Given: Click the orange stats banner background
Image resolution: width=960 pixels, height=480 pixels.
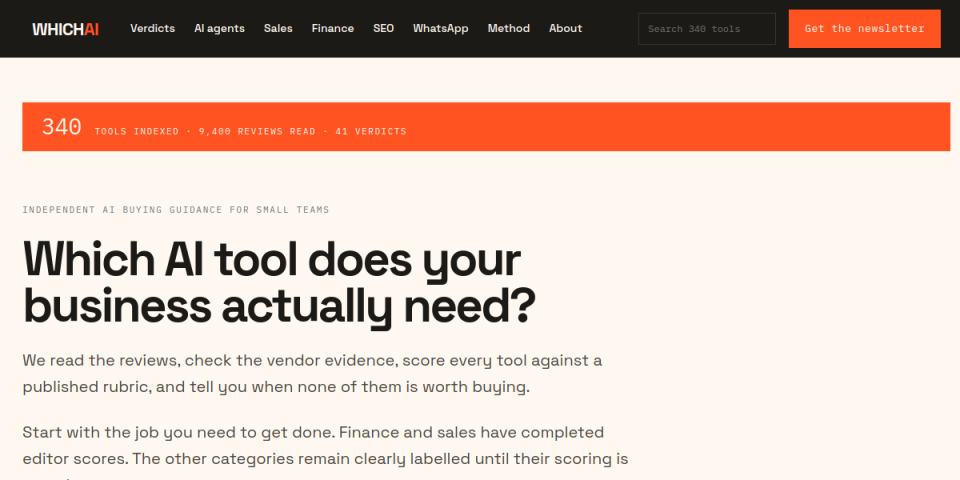Looking at the screenshot, I should pyautogui.click(x=673, y=127).
